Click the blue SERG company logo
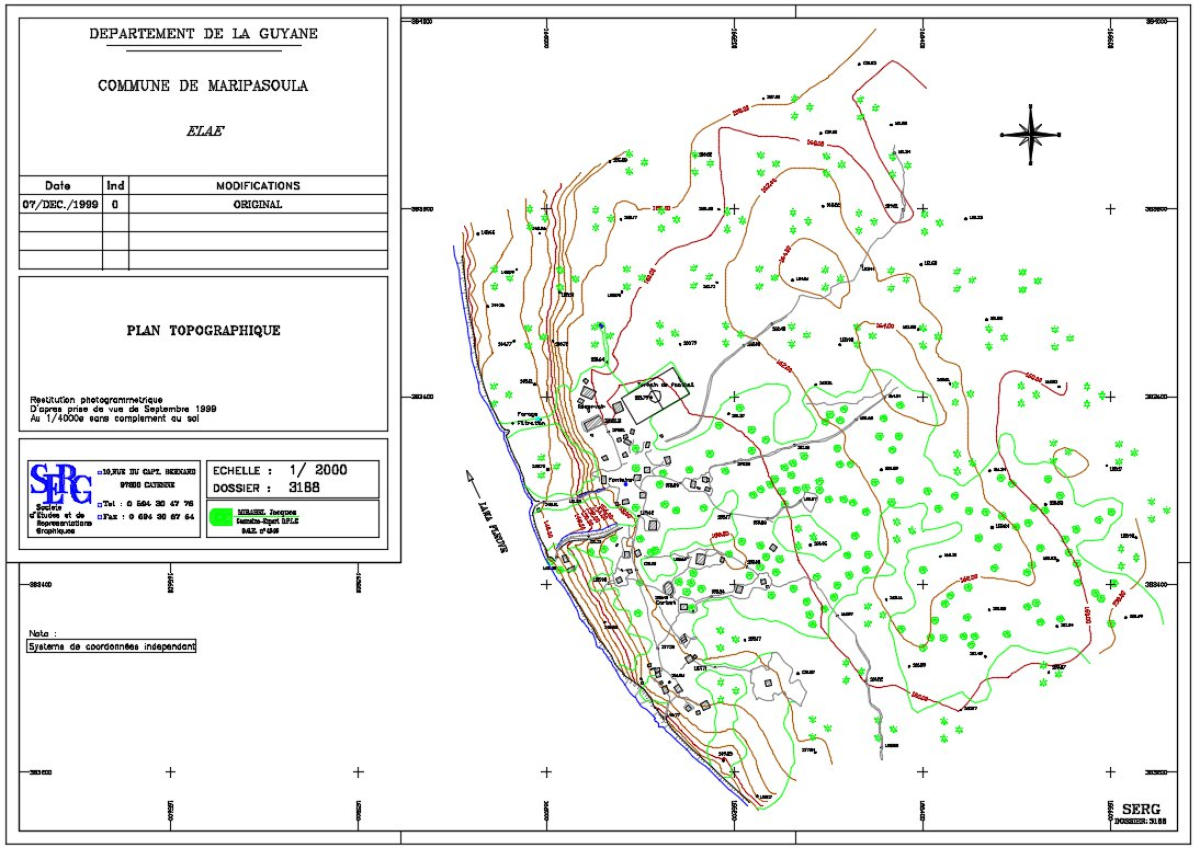This screenshot has width=1200, height=848. pos(62,486)
